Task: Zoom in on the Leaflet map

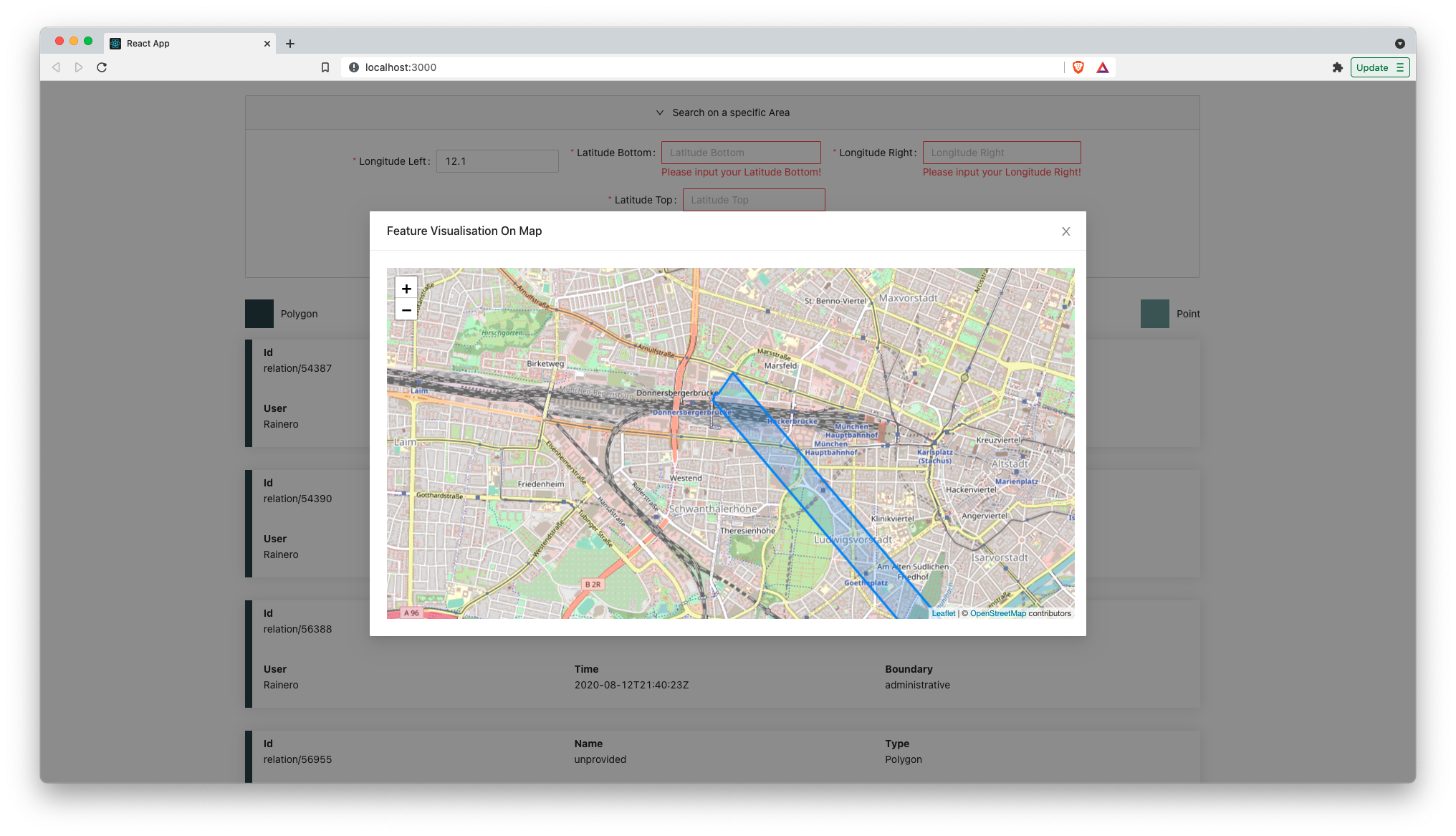Action: [x=406, y=288]
